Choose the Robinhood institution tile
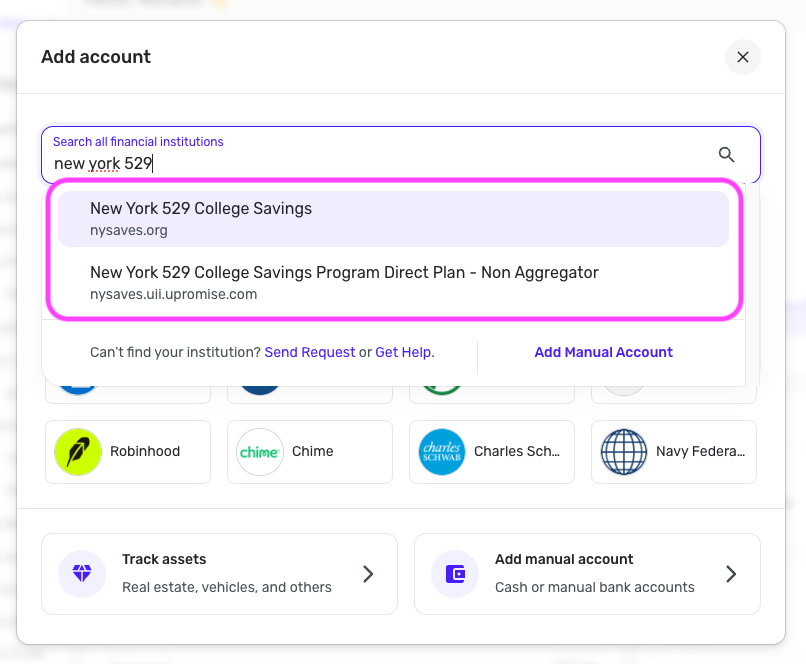This screenshot has height=664, width=806. [x=145, y=452]
